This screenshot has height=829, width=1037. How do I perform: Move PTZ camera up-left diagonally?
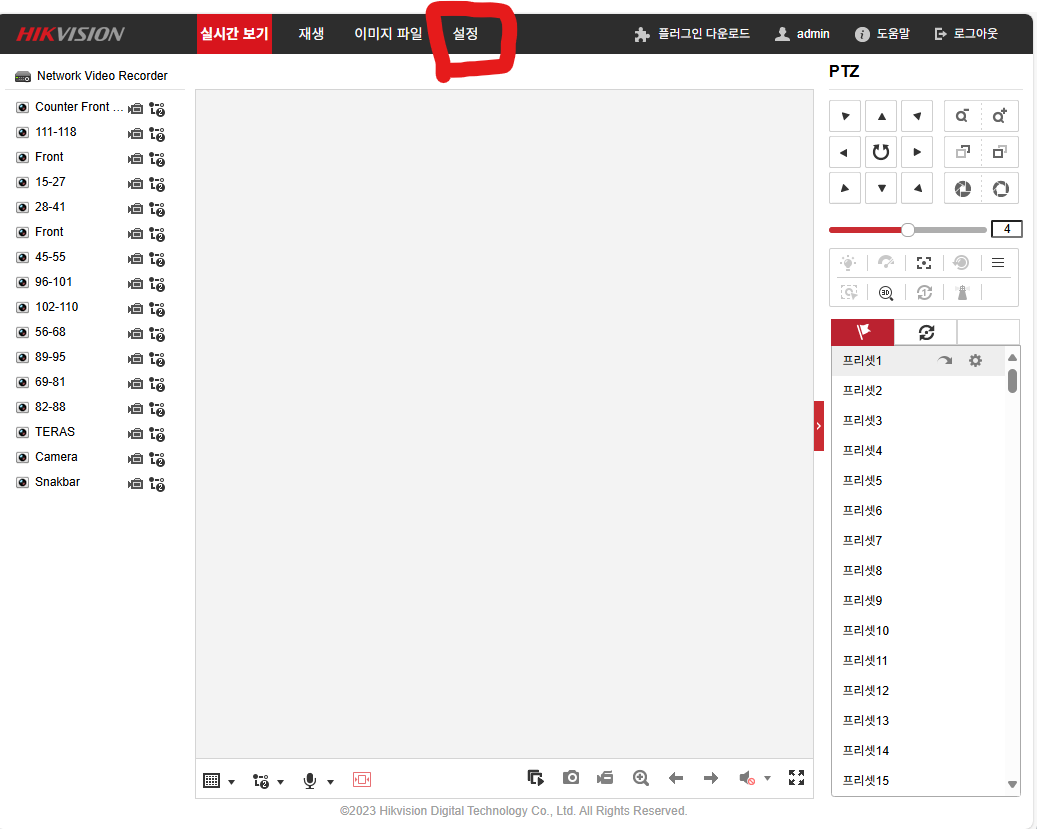[845, 116]
